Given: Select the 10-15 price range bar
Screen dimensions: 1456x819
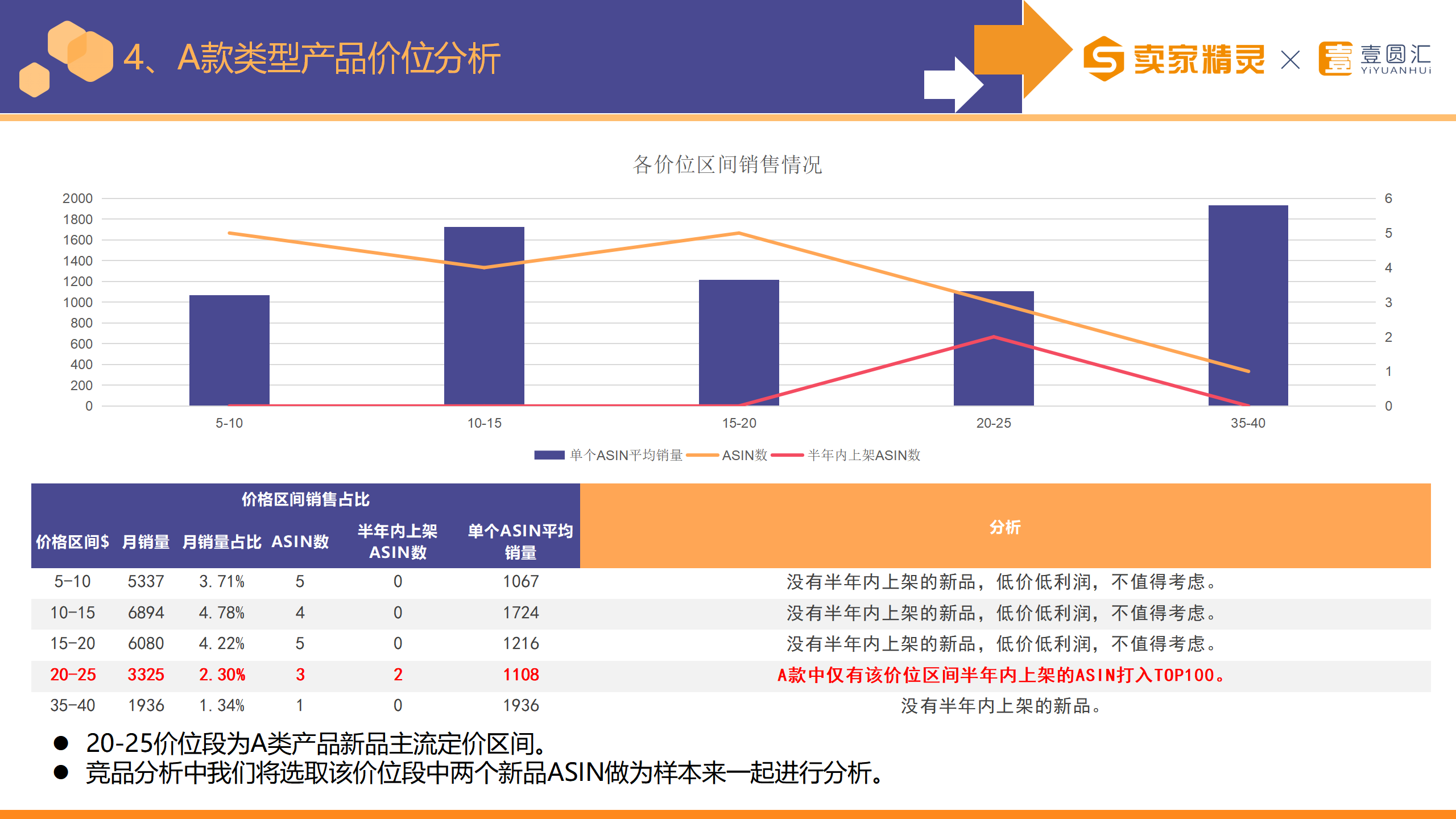Looking at the screenshot, I should [x=484, y=316].
